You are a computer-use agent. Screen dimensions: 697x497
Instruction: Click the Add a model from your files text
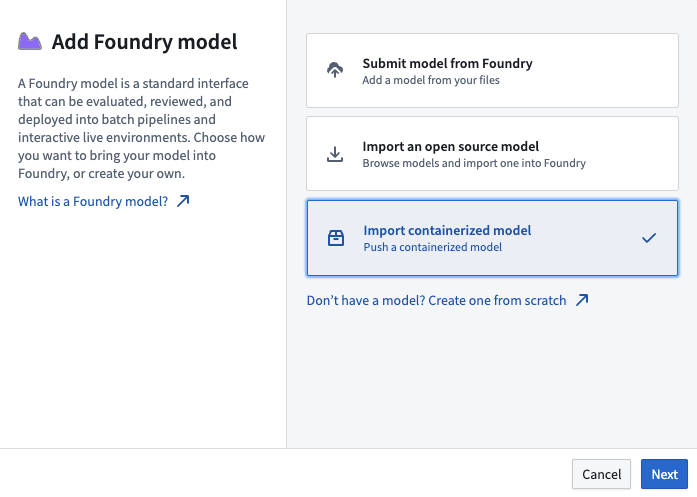point(431,80)
